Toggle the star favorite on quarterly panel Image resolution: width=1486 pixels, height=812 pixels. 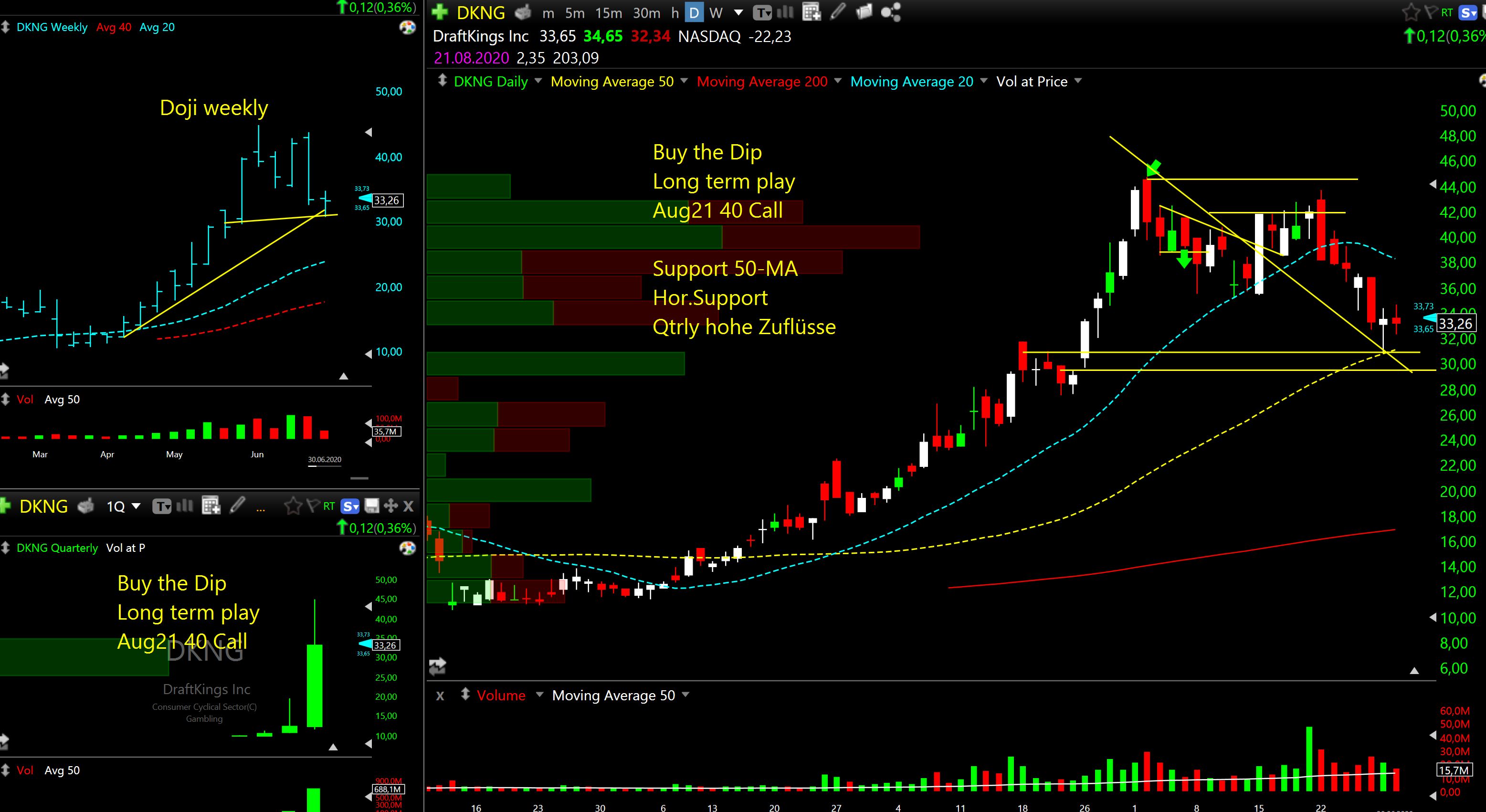click(293, 506)
